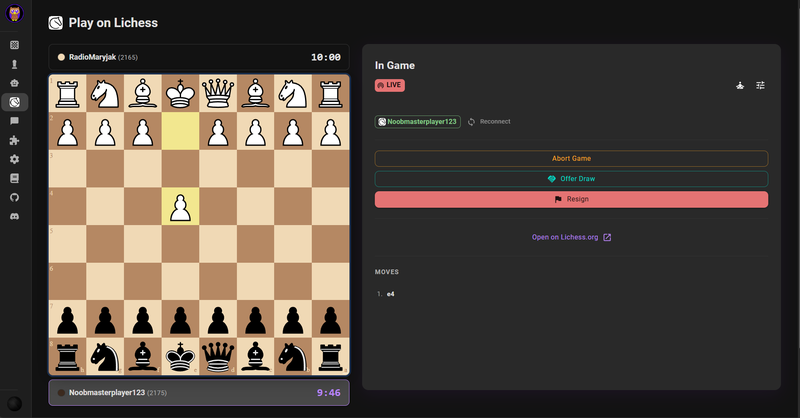Select the Lichess sidebar icon
800x418 pixels.
click(x=14, y=102)
